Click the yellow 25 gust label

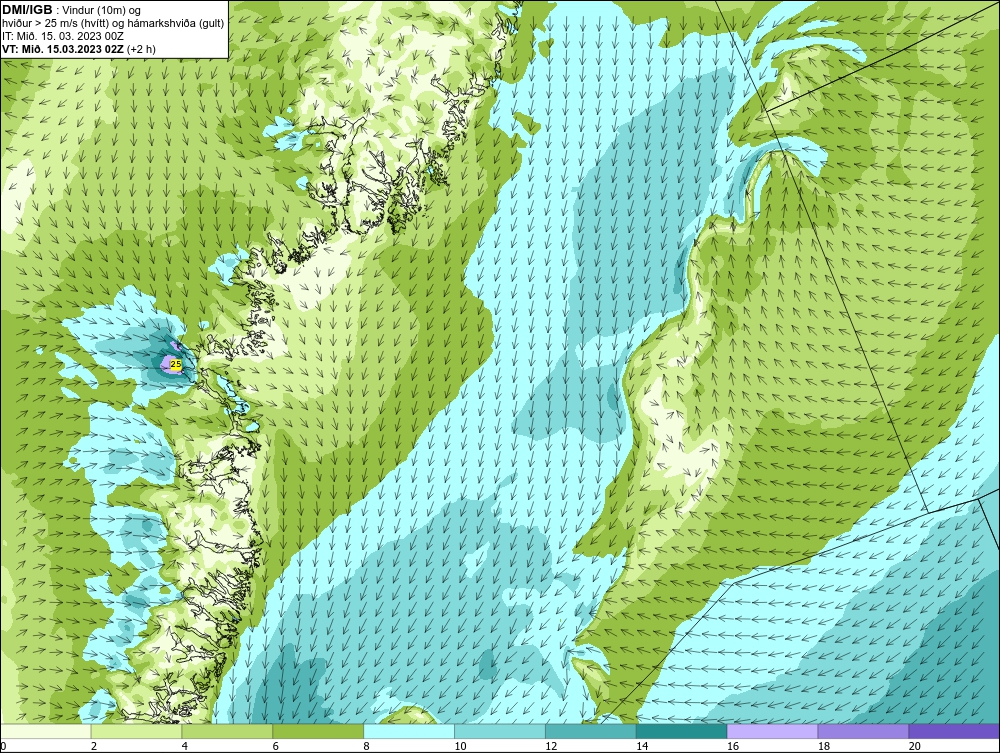(x=176, y=363)
